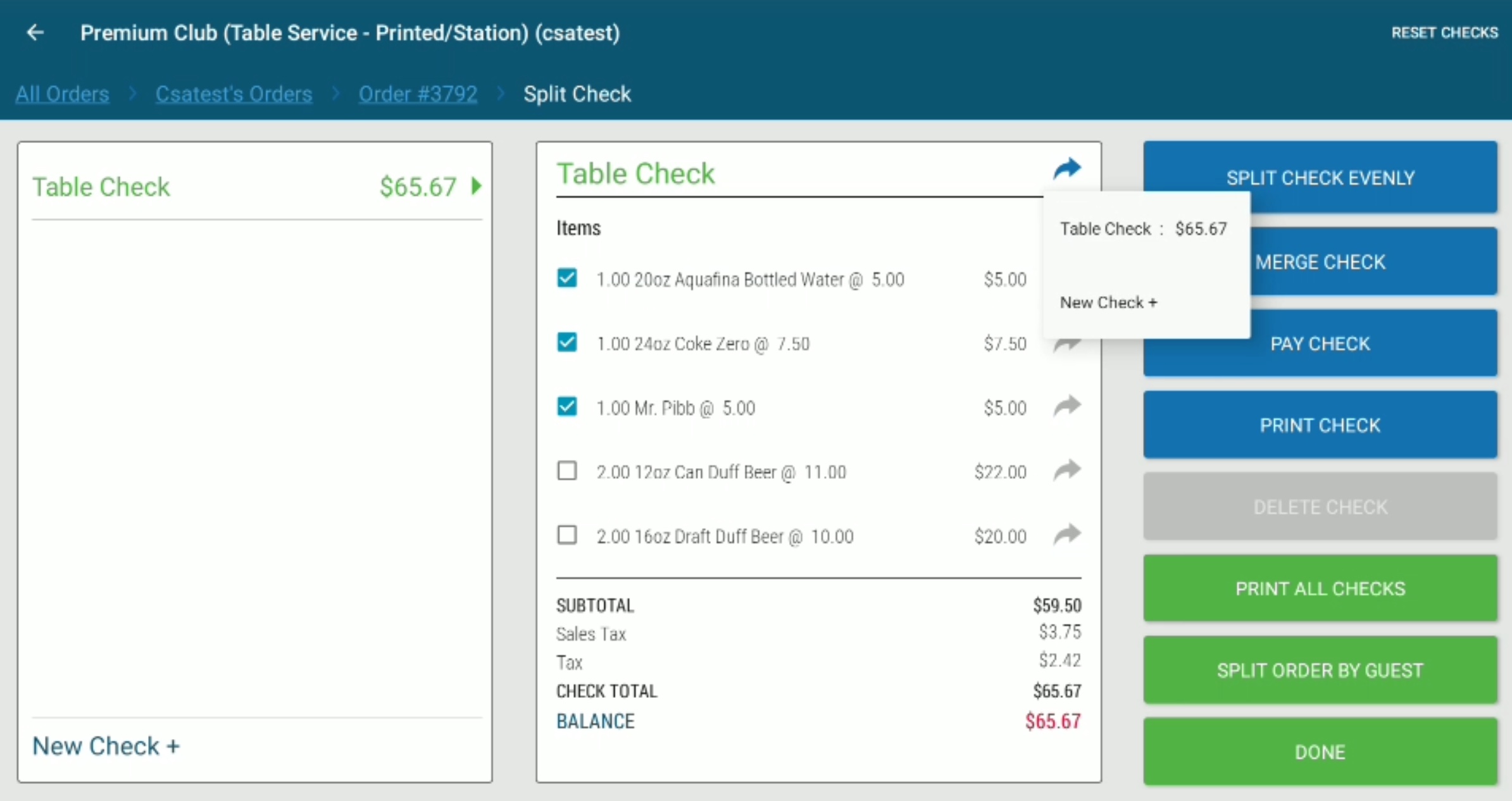Click Print All Checks button
This screenshot has width=1512, height=801.
click(x=1320, y=588)
